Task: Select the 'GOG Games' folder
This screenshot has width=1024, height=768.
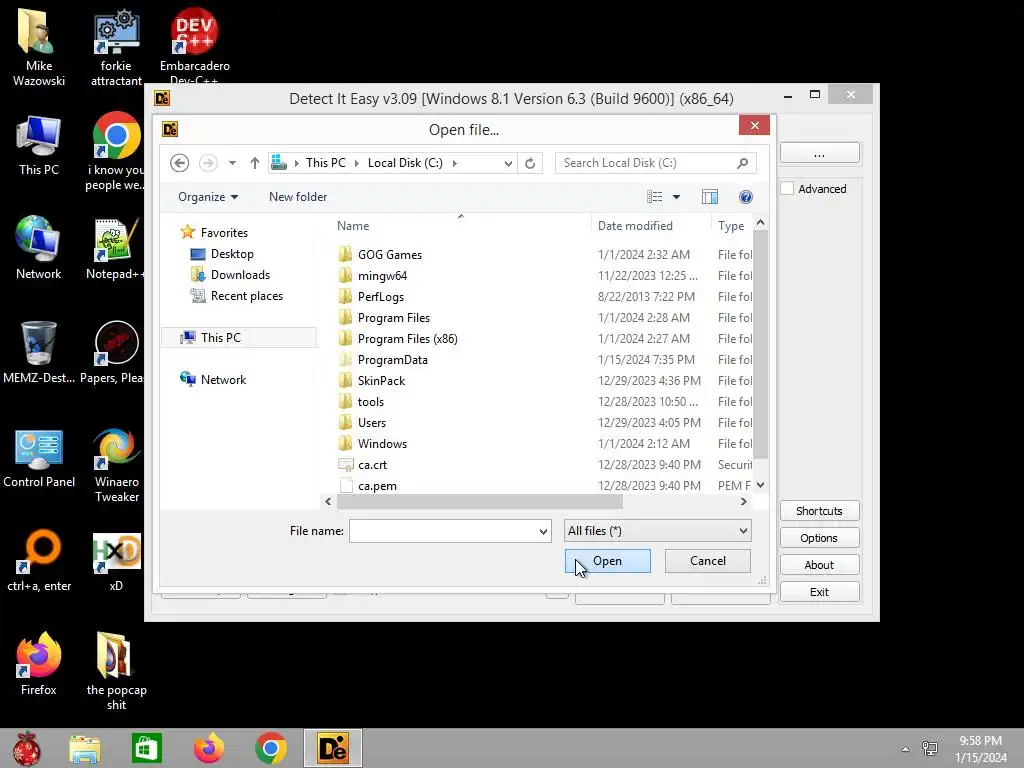Action: 390,255
